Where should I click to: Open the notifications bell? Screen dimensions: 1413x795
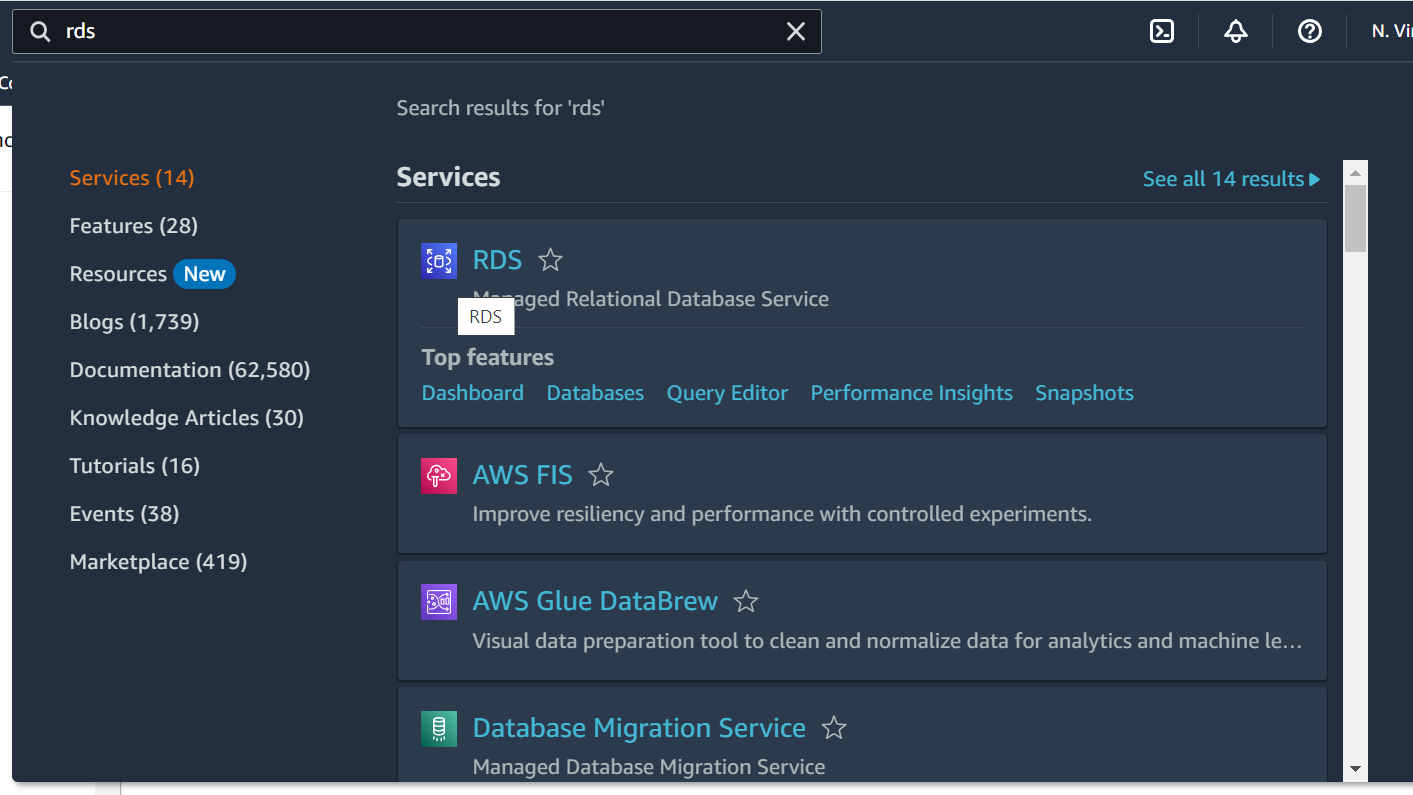point(1236,31)
